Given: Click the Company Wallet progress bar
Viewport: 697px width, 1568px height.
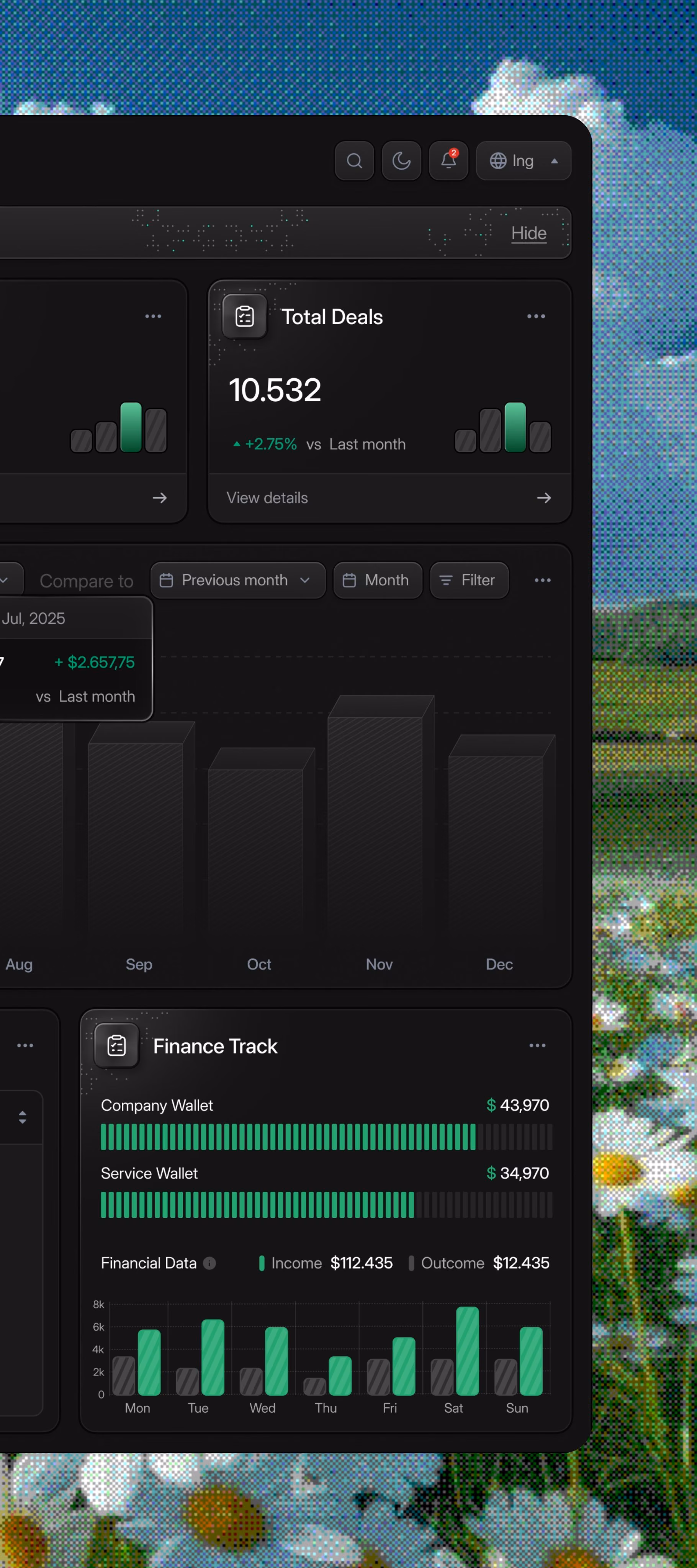Looking at the screenshot, I should click(326, 1137).
